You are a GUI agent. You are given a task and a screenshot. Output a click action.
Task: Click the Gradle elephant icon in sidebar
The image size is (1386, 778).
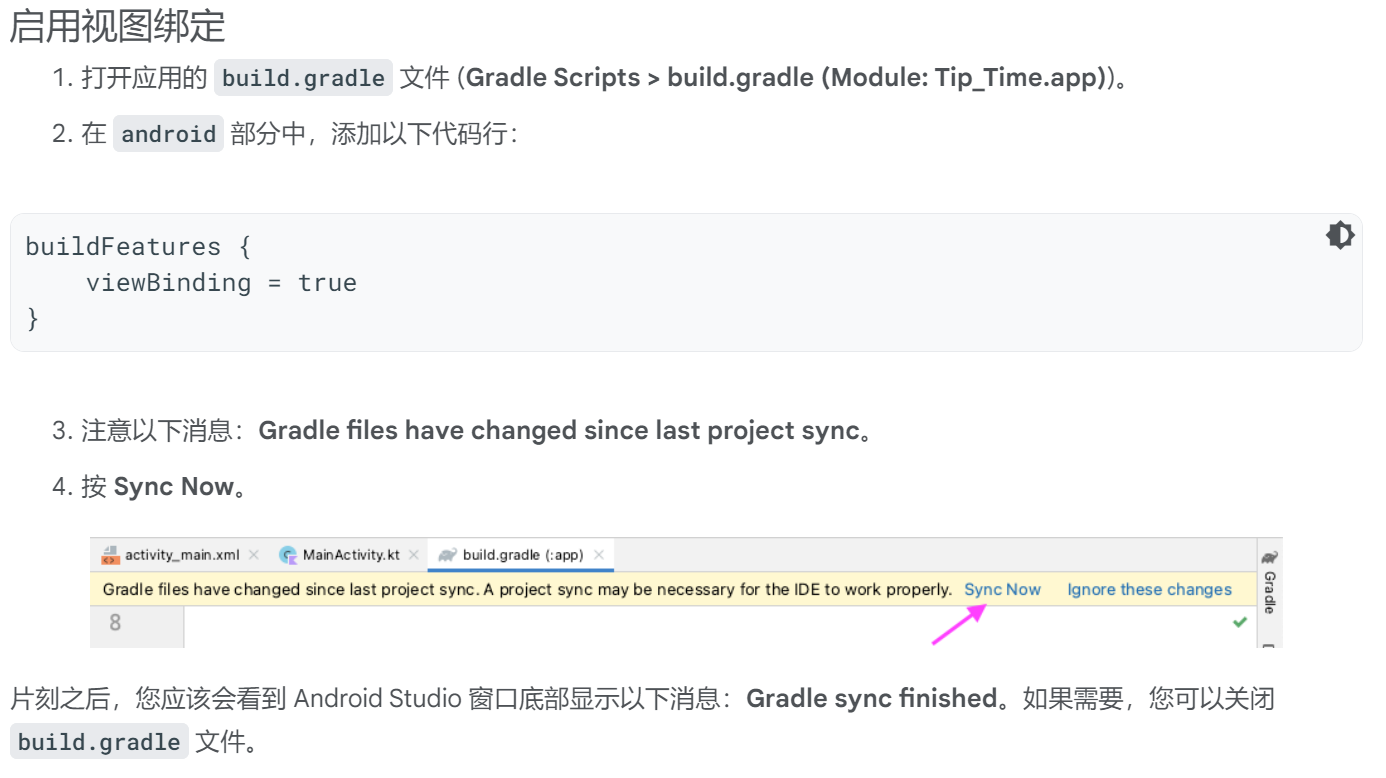click(1269, 557)
